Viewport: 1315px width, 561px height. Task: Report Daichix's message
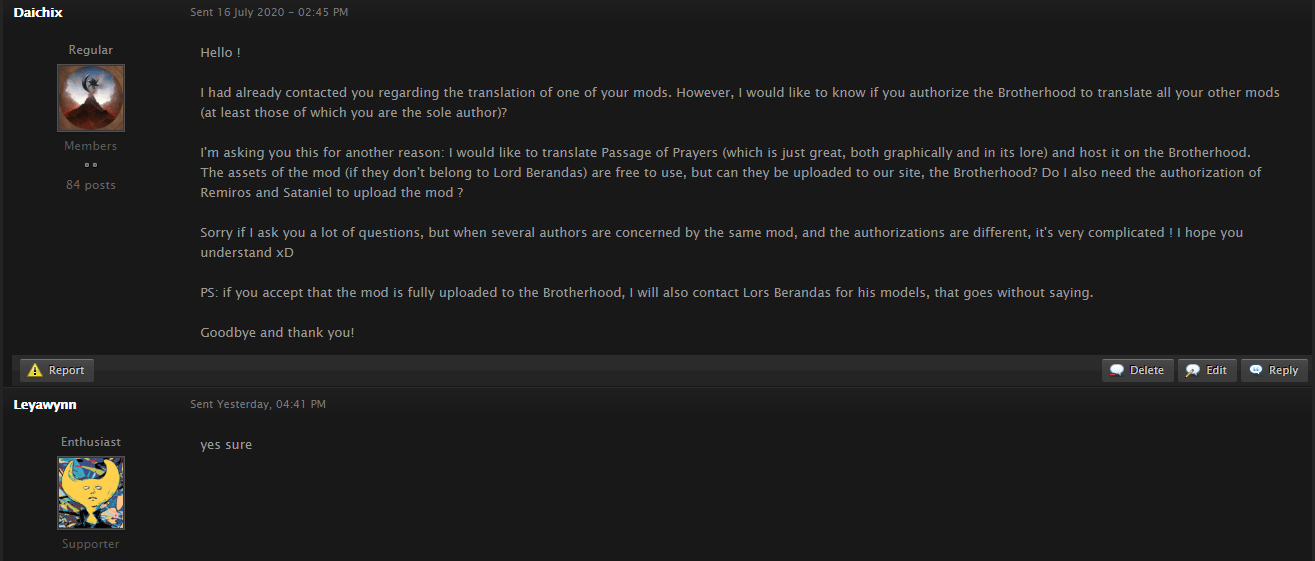point(57,370)
